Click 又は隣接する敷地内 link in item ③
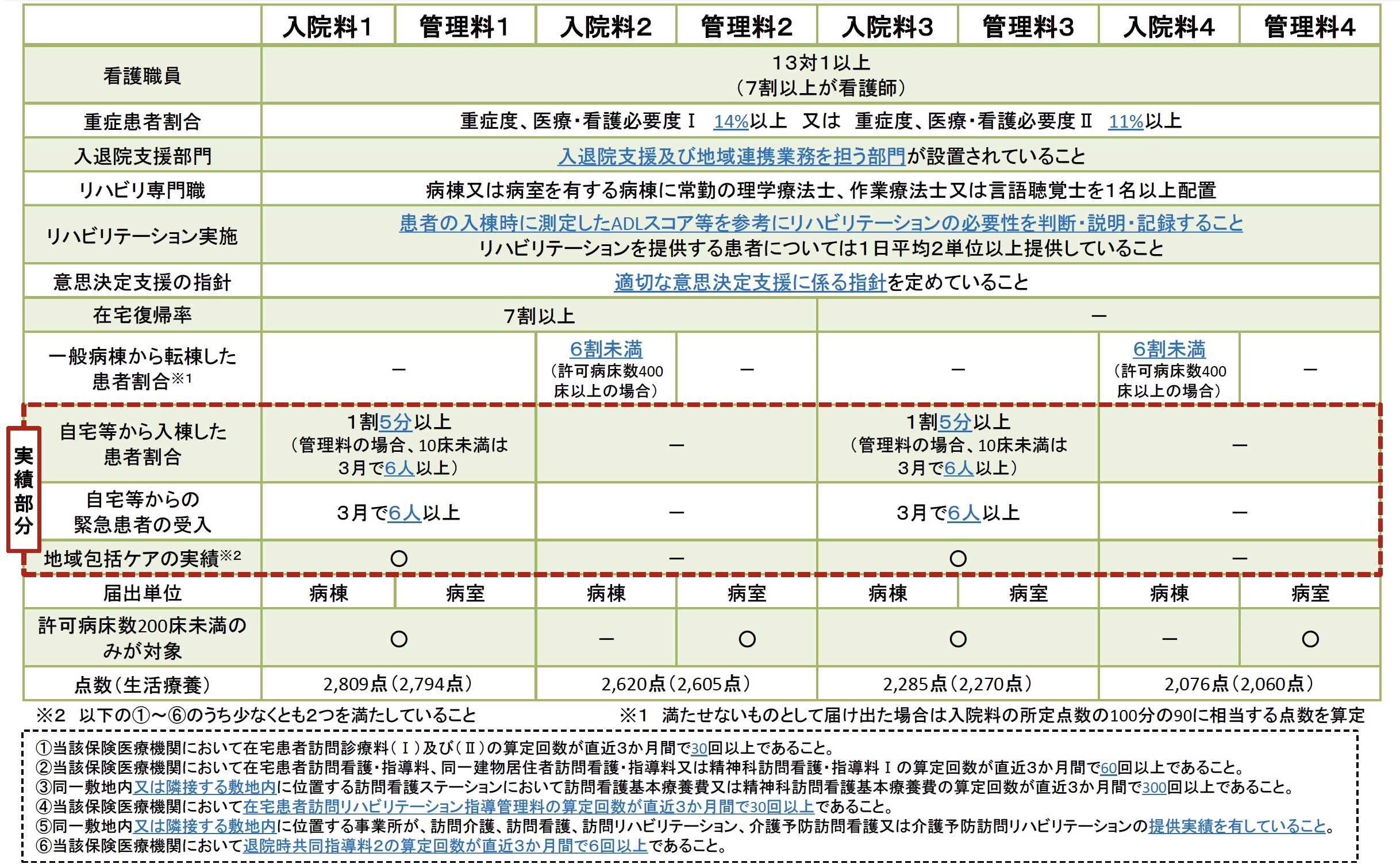The width and height of the screenshot is (1400, 864). pyautogui.click(x=205, y=788)
